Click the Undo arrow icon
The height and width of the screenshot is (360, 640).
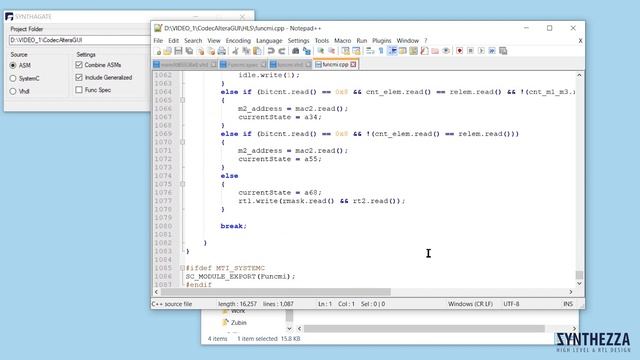[x=271, y=51]
